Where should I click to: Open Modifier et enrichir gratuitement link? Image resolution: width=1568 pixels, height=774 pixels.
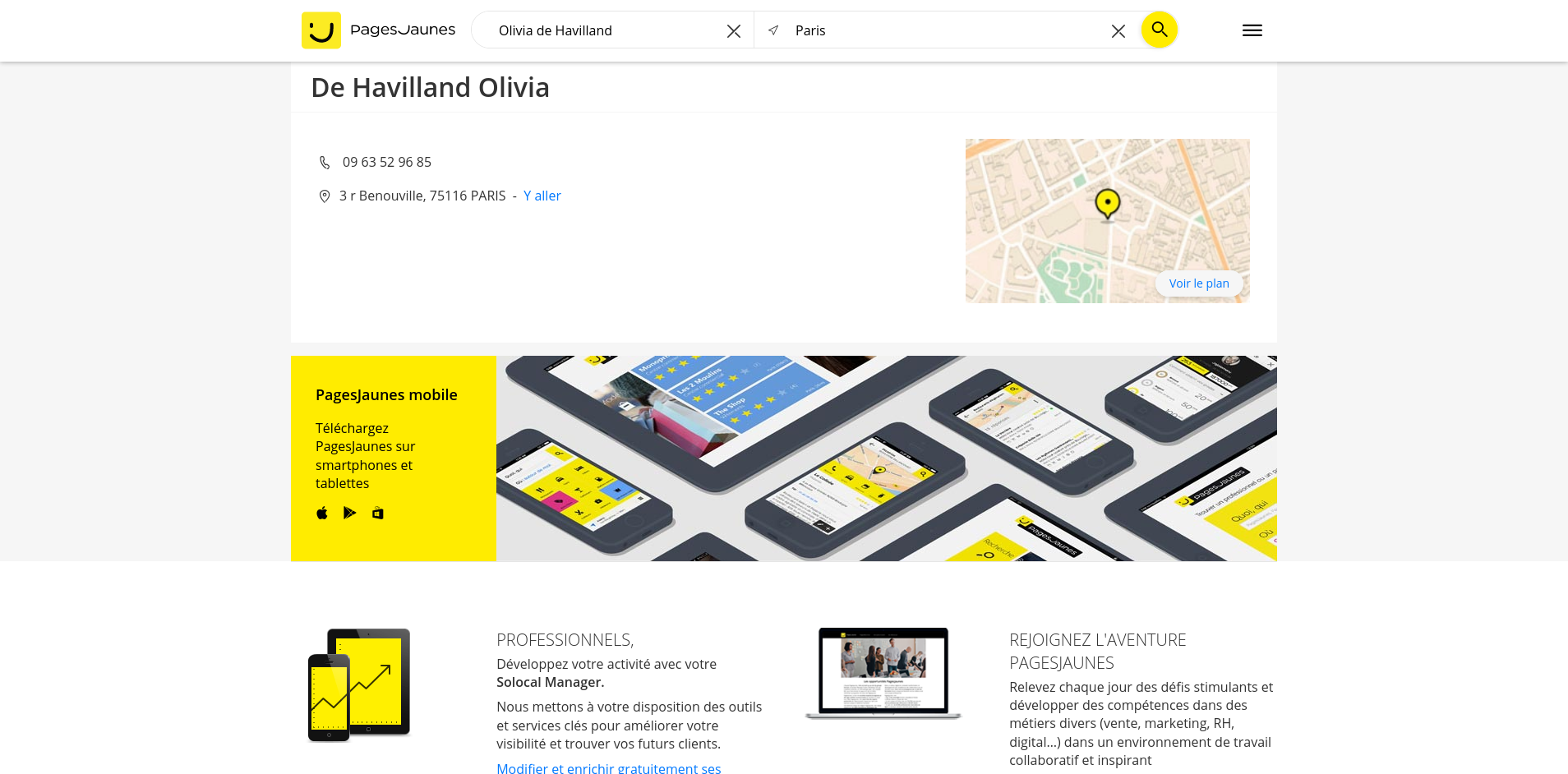pyautogui.click(x=608, y=767)
